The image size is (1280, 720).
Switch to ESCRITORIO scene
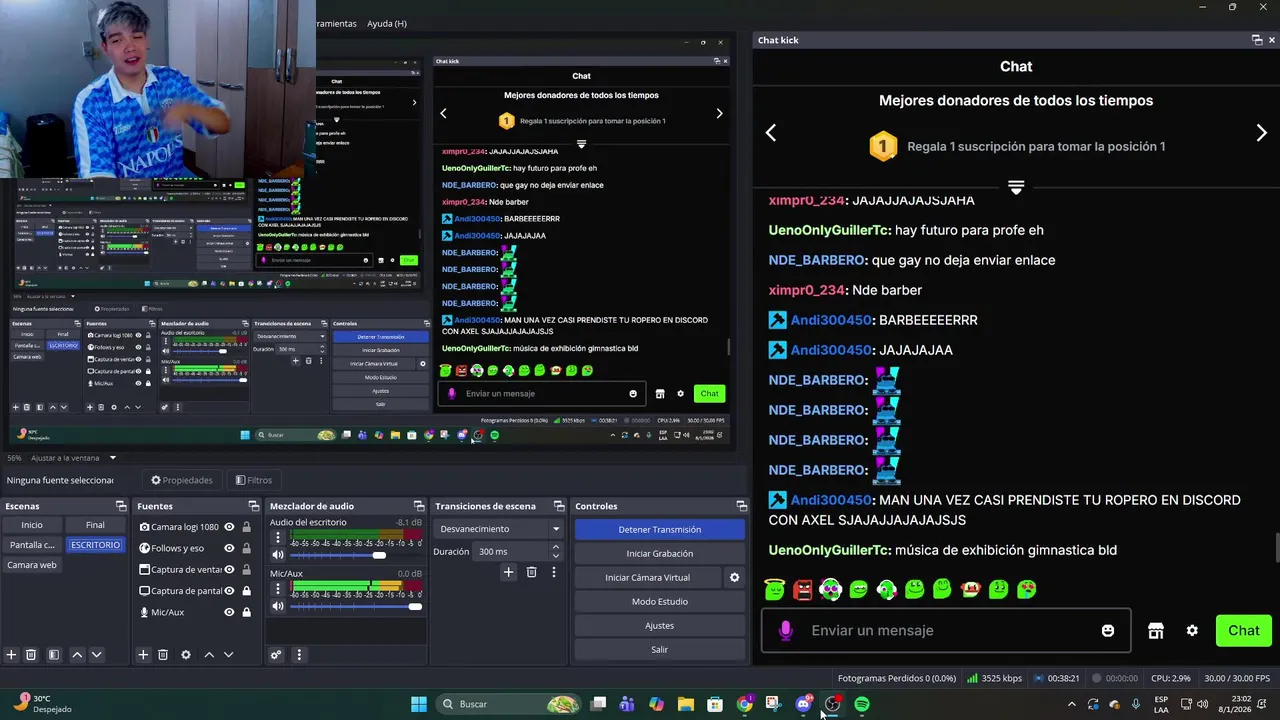pyautogui.click(x=95, y=545)
